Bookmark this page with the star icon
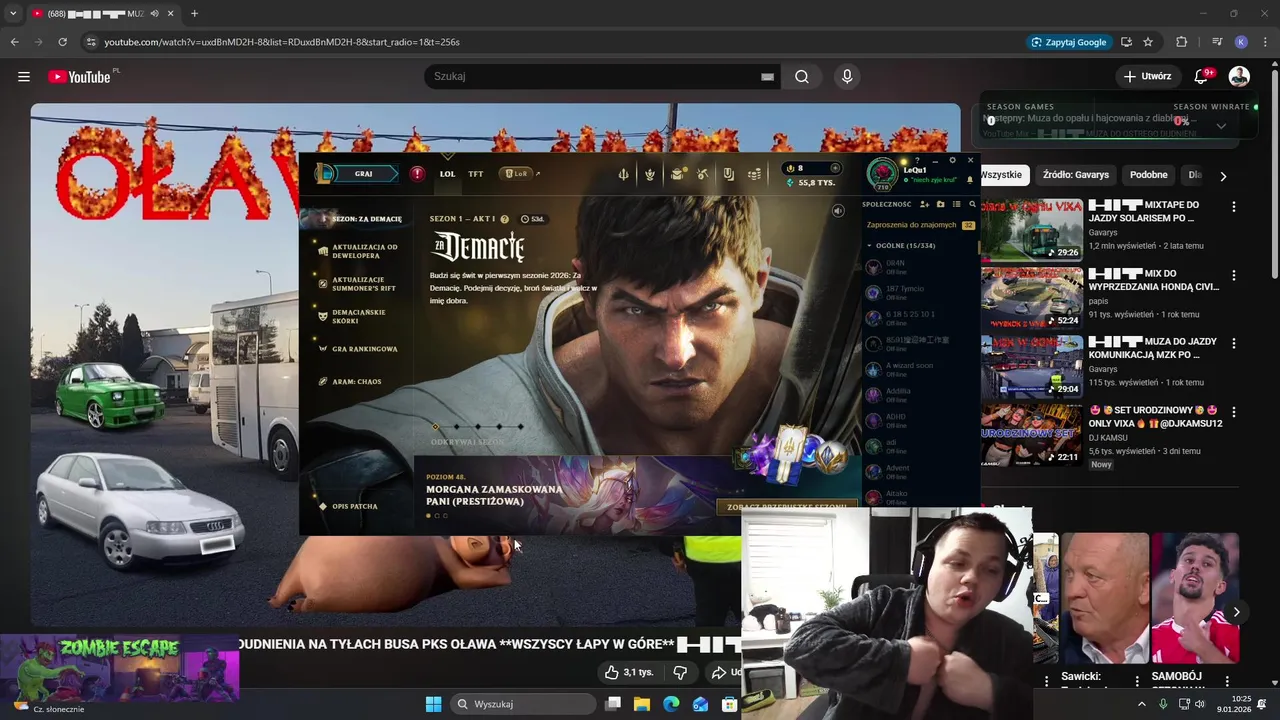Viewport: 1280px width, 720px height. 1148,42
